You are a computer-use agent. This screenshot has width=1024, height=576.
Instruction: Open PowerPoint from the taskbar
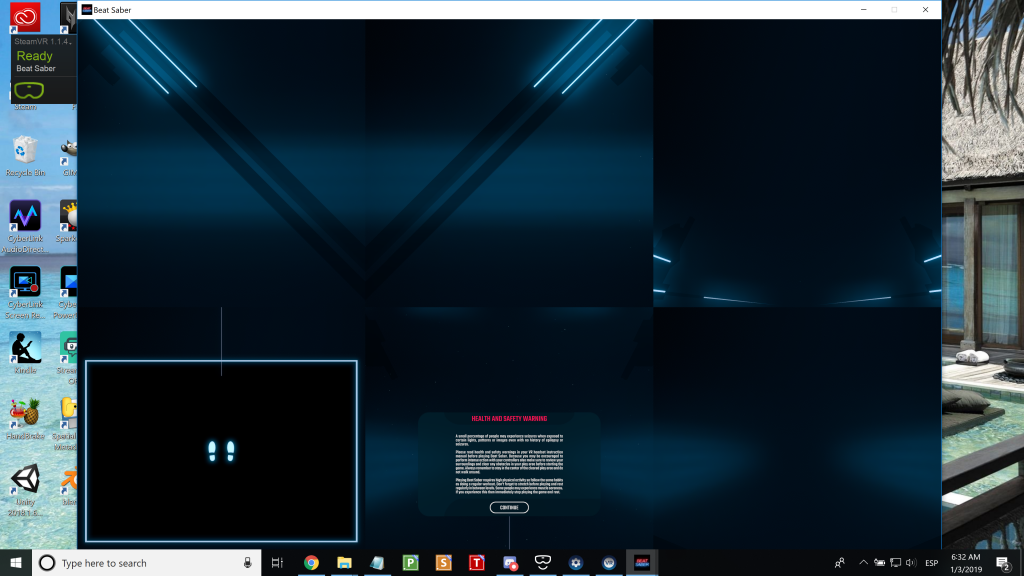[x=409, y=562]
